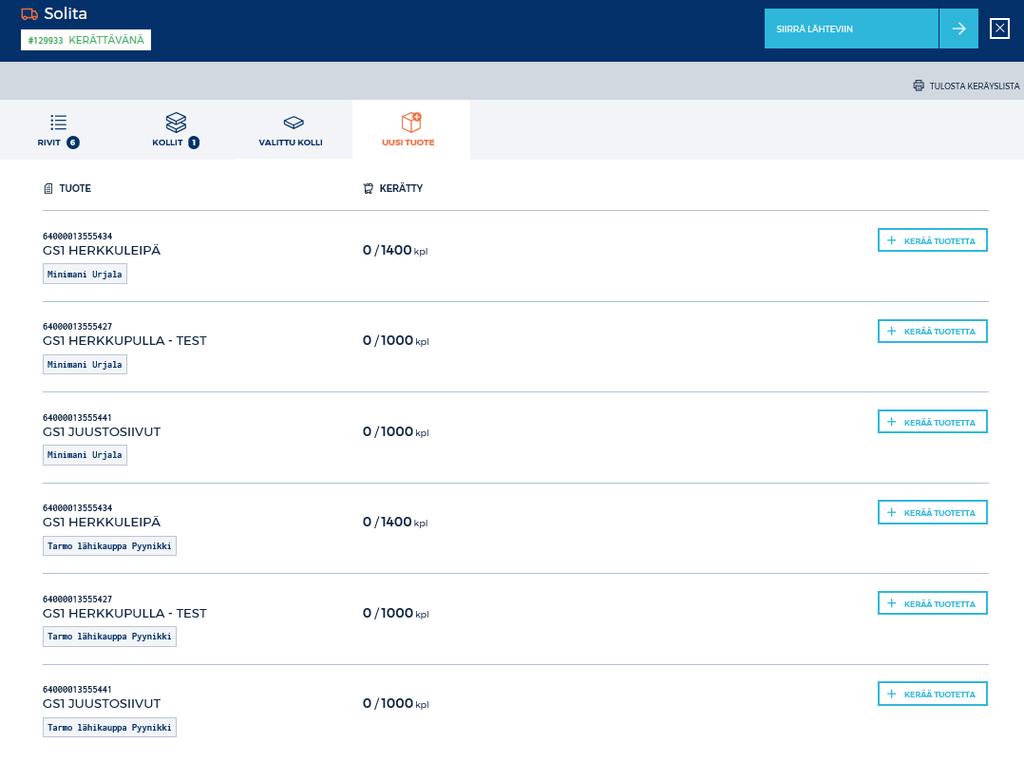Screen dimensions: 1024x762
Task: Click 0 / 1000 kpl in the last row
Action: (x=396, y=703)
